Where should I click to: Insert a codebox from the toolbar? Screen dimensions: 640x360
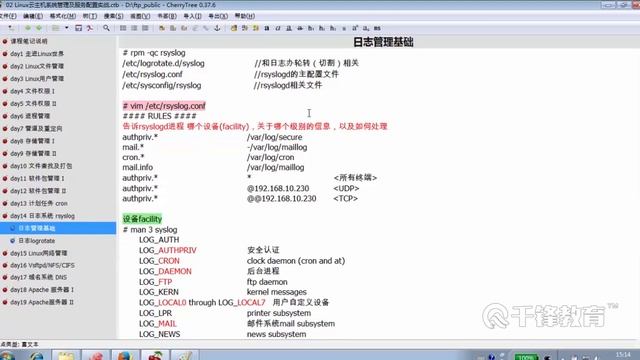pyautogui.click(x=184, y=28)
